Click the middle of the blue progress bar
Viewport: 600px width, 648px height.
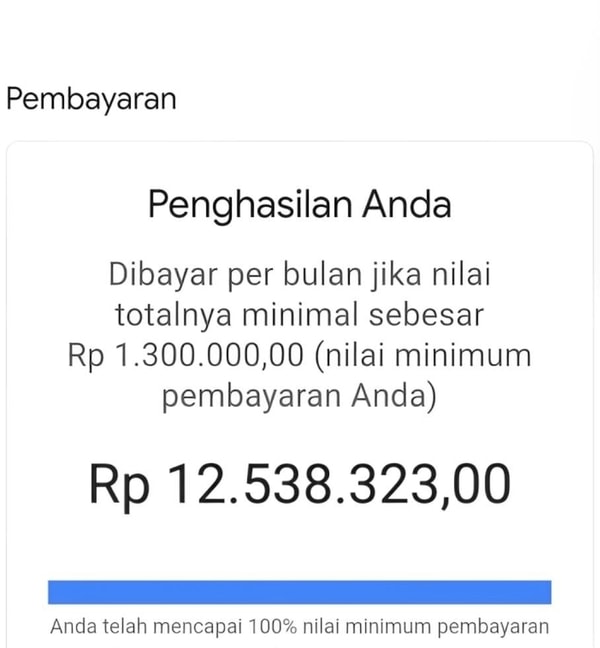pos(300,591)
